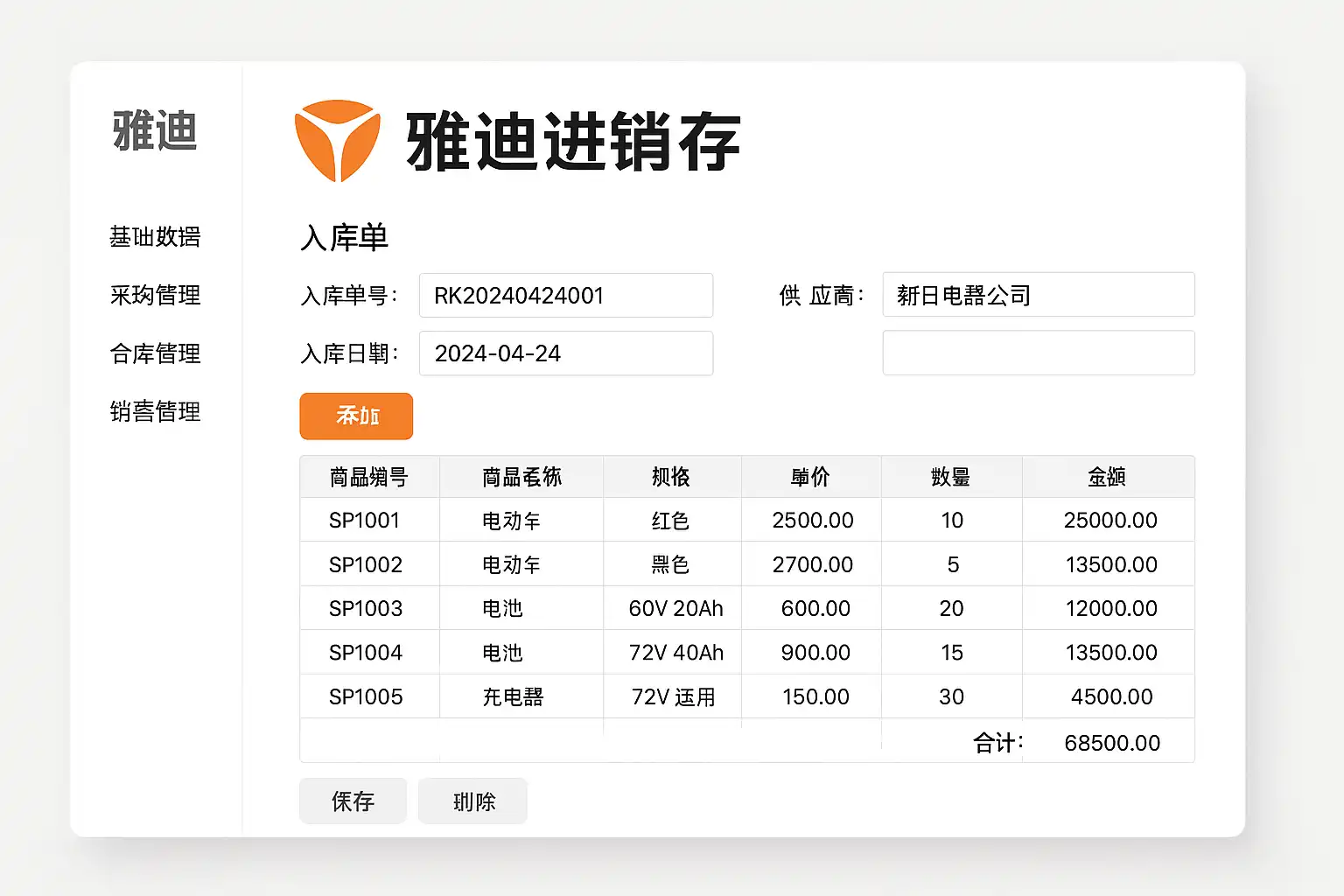
Task: Click quantity 15 in the SP1004 row
Action: pos(952,653)
